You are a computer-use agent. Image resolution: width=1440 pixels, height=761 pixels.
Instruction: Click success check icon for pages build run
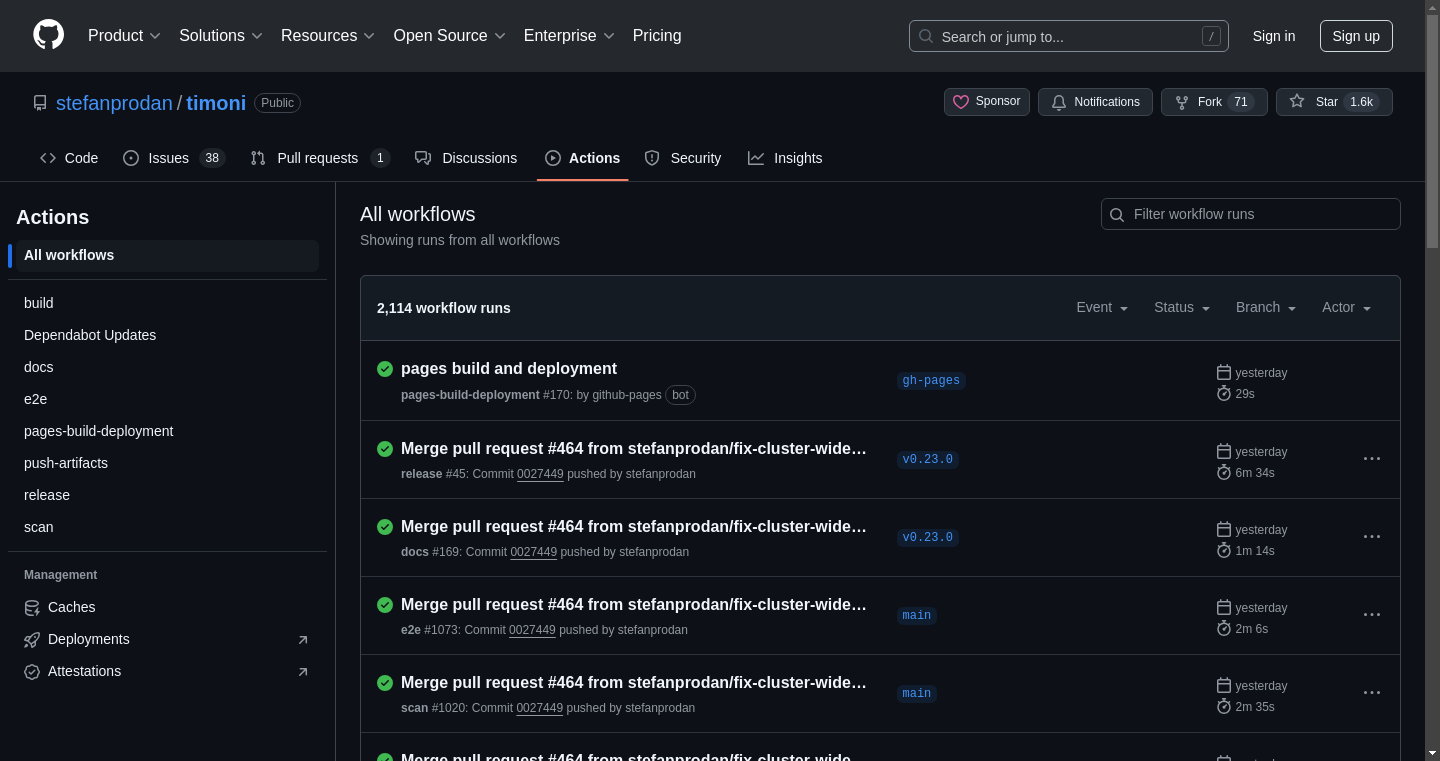(x=385, y=369)
